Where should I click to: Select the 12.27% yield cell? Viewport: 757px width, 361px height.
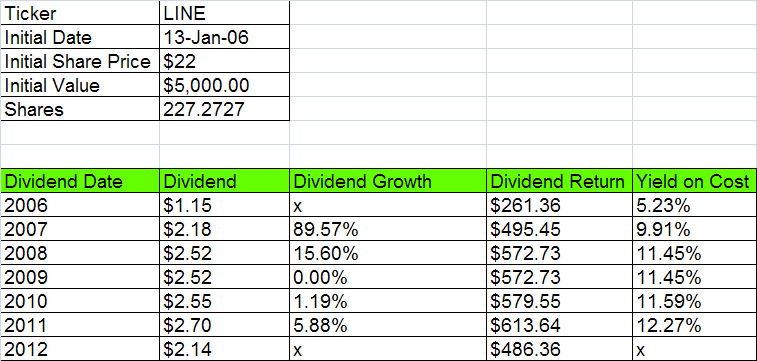pyautogui.click(x=695, y=325)
